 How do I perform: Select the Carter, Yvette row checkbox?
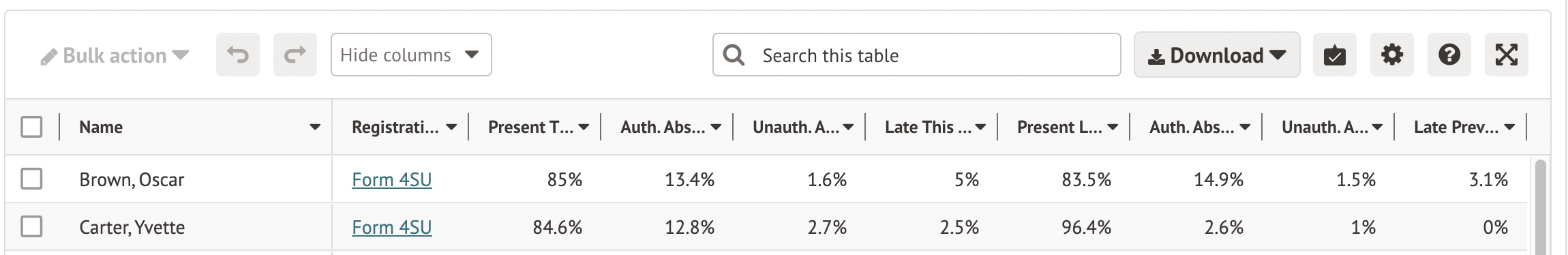(31, 226)
